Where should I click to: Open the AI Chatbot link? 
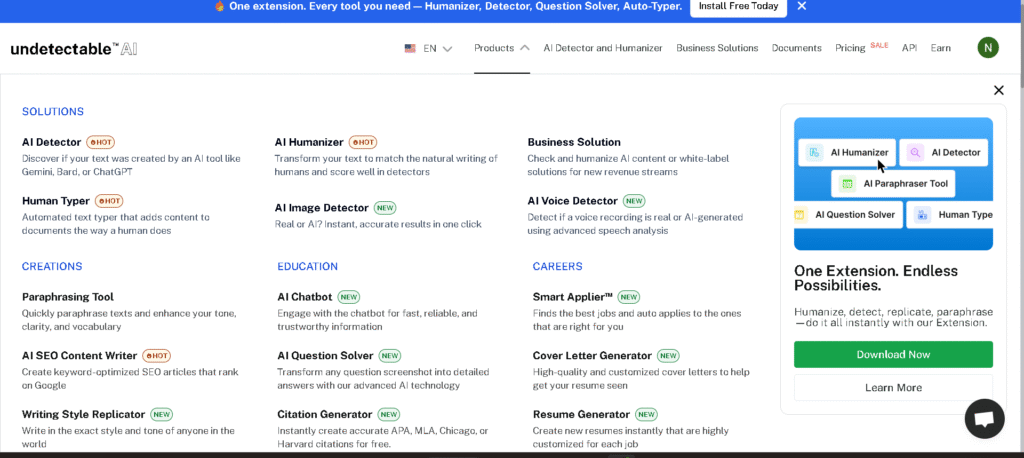click(304, 297)
